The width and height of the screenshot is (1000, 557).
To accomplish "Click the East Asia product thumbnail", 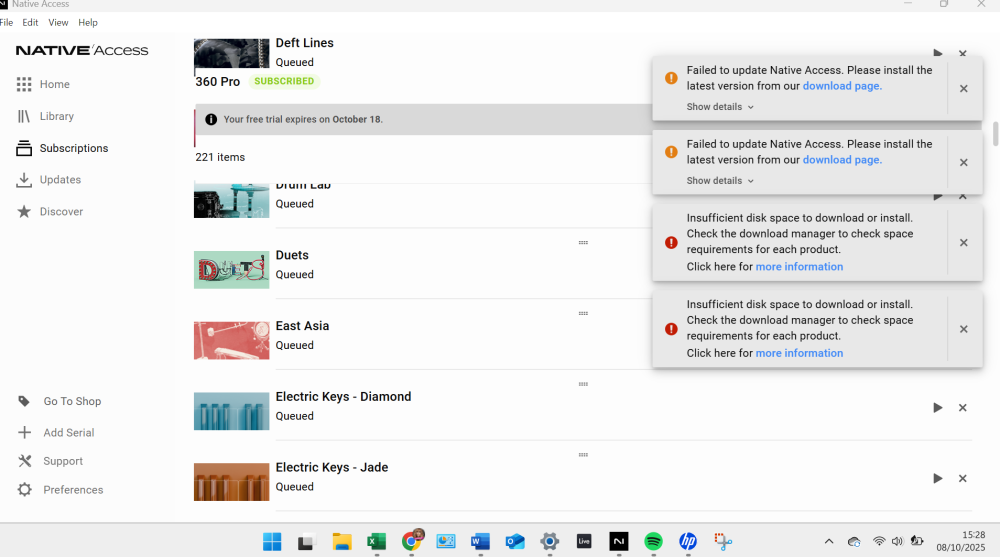I will pyautogui.click(x=232, y=341).
